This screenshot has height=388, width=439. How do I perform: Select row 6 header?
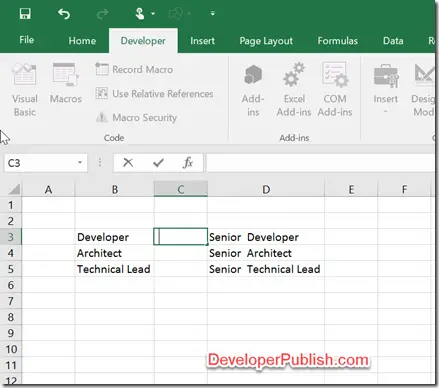(x=11, y=285)
